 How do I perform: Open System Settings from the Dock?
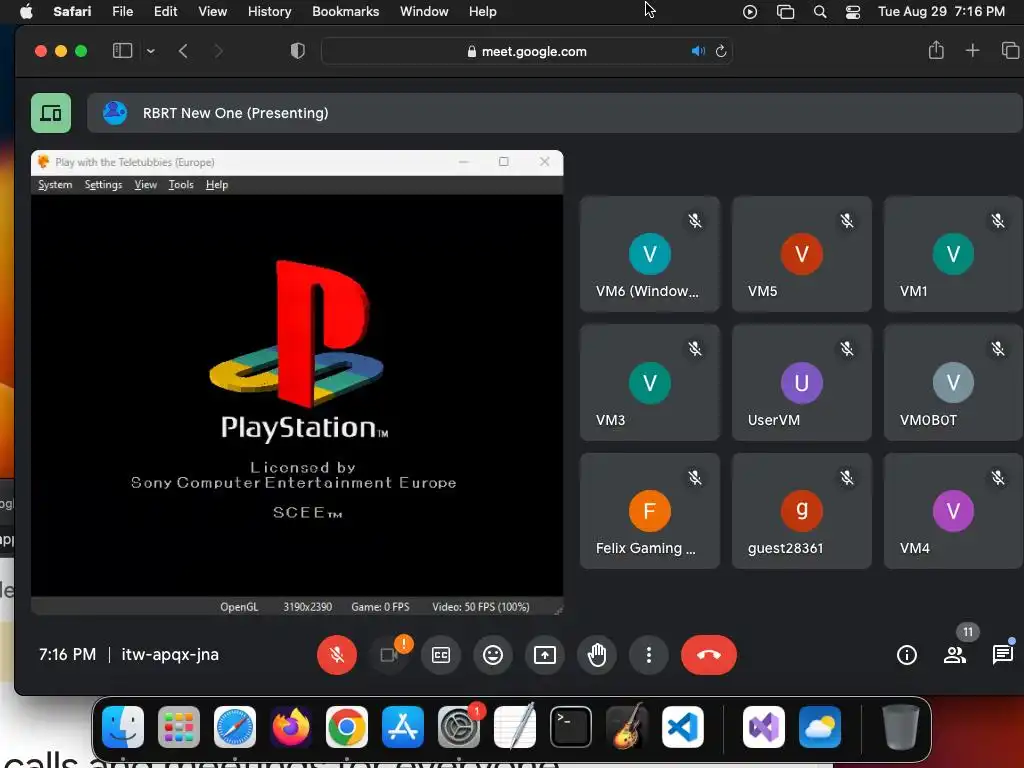click(458, 727)
